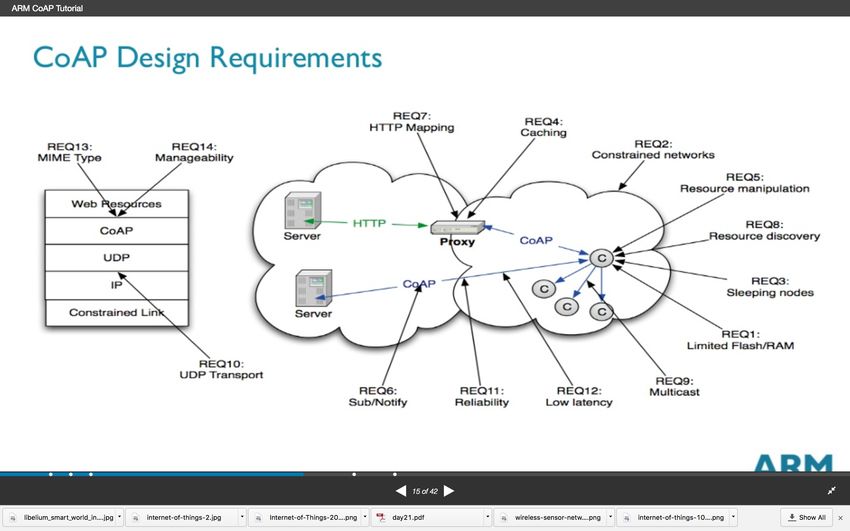Viewport: 850px width, 531px height.
Task: Click the central C node with many arrows
Action: (x=601, y=258)
